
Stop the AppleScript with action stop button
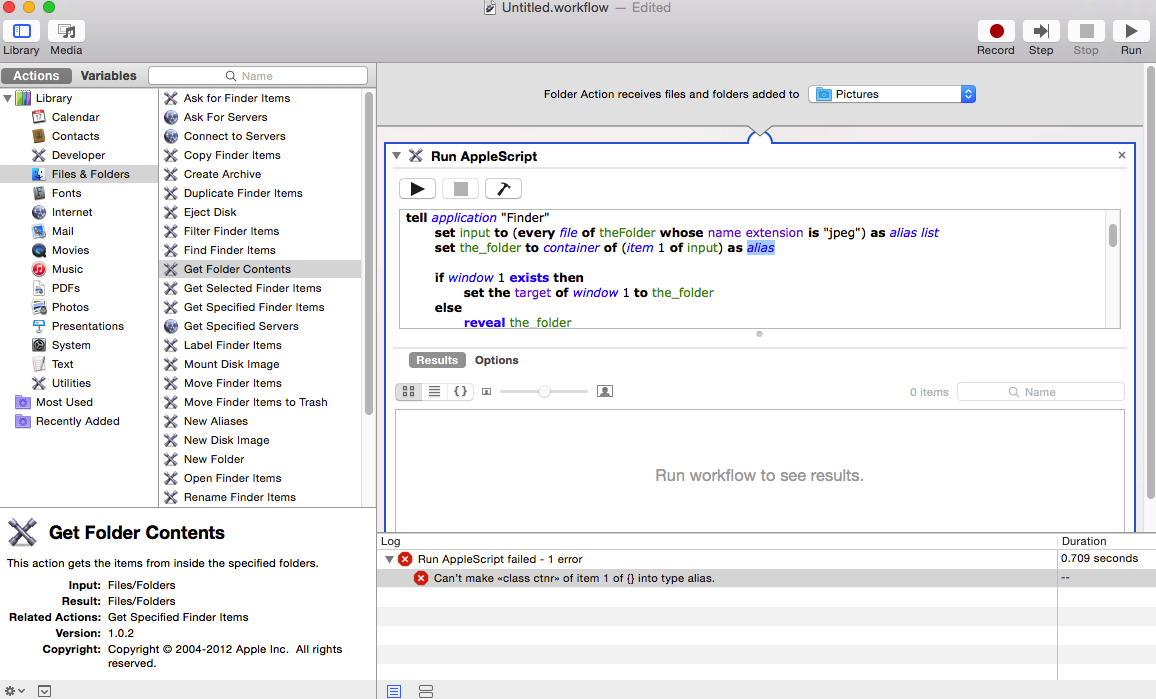point(461,189)
